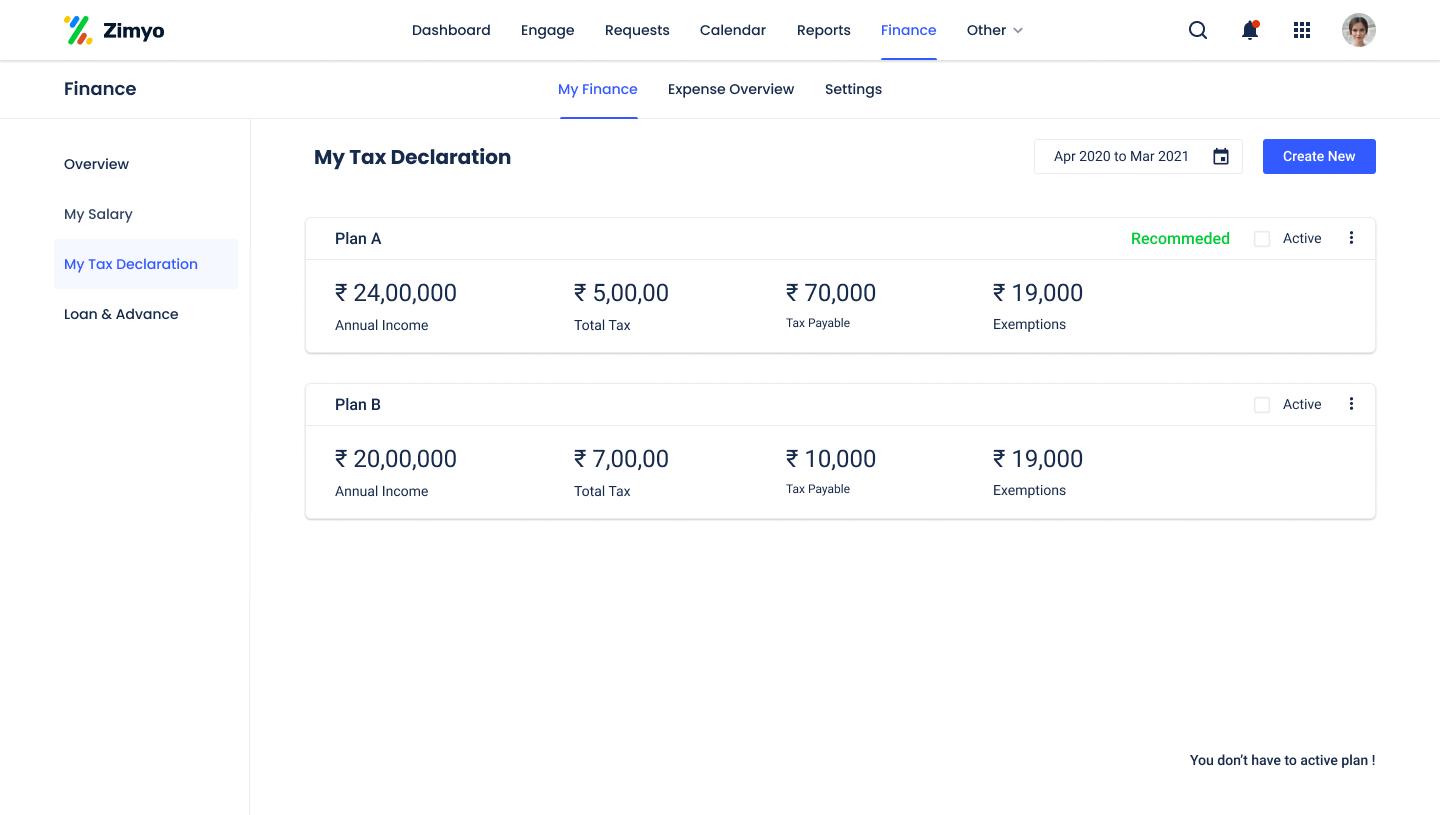Check the Active checkbox for Plan B
This screenshot has height=815, width=1440.
[x=1262, y=405]
